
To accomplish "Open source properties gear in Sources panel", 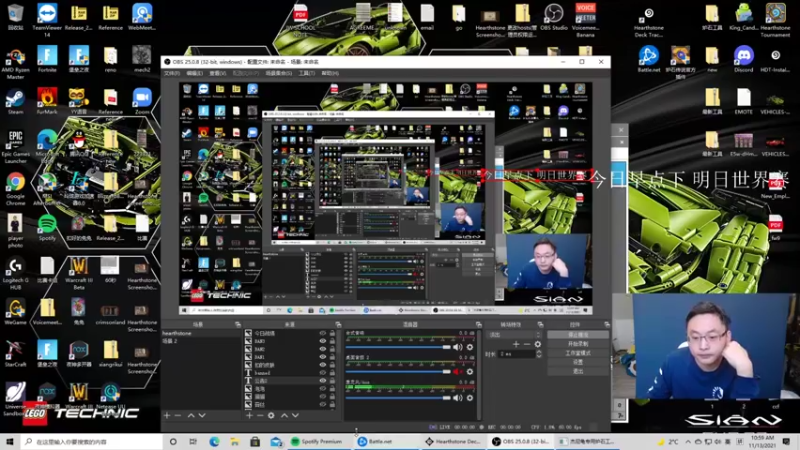I will [x=271, y=416].
